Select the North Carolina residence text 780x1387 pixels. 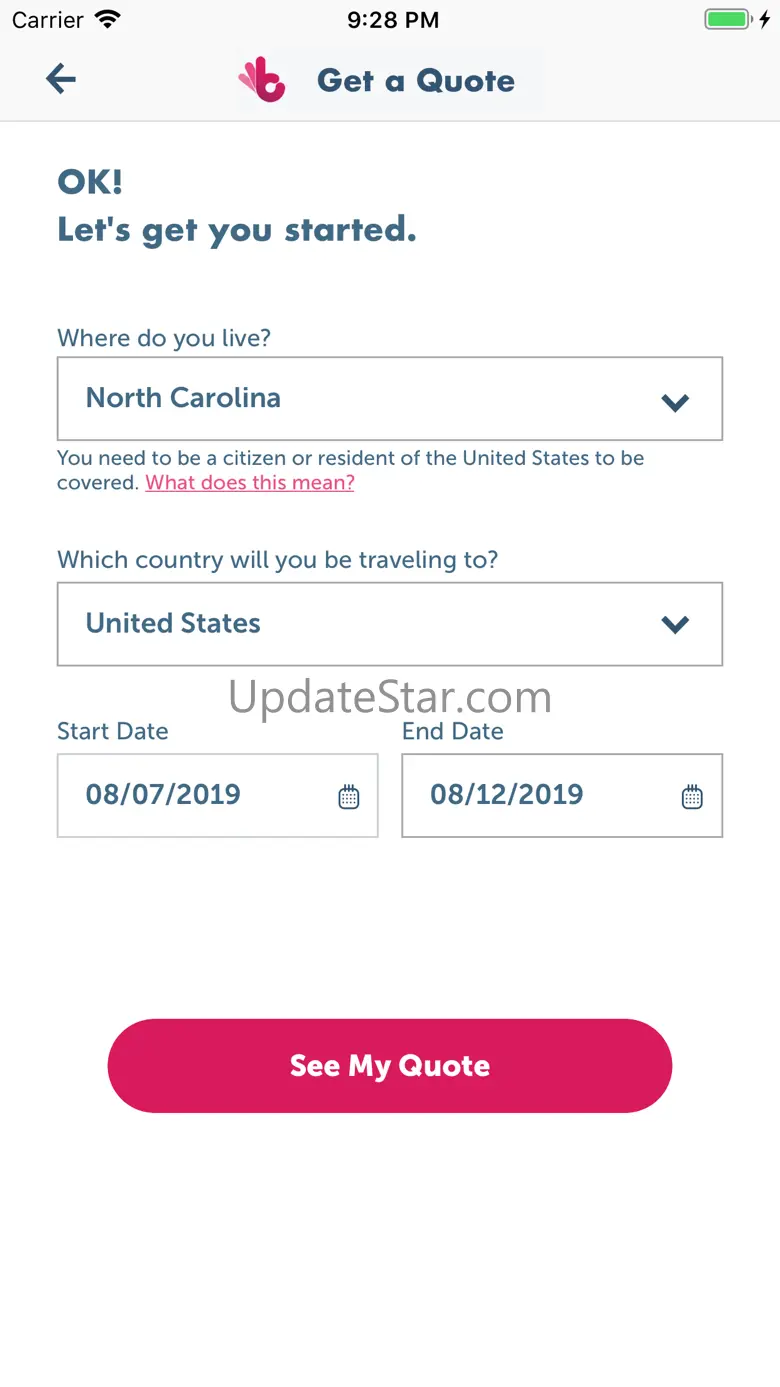pyautogui.click(x=183, y=398)
